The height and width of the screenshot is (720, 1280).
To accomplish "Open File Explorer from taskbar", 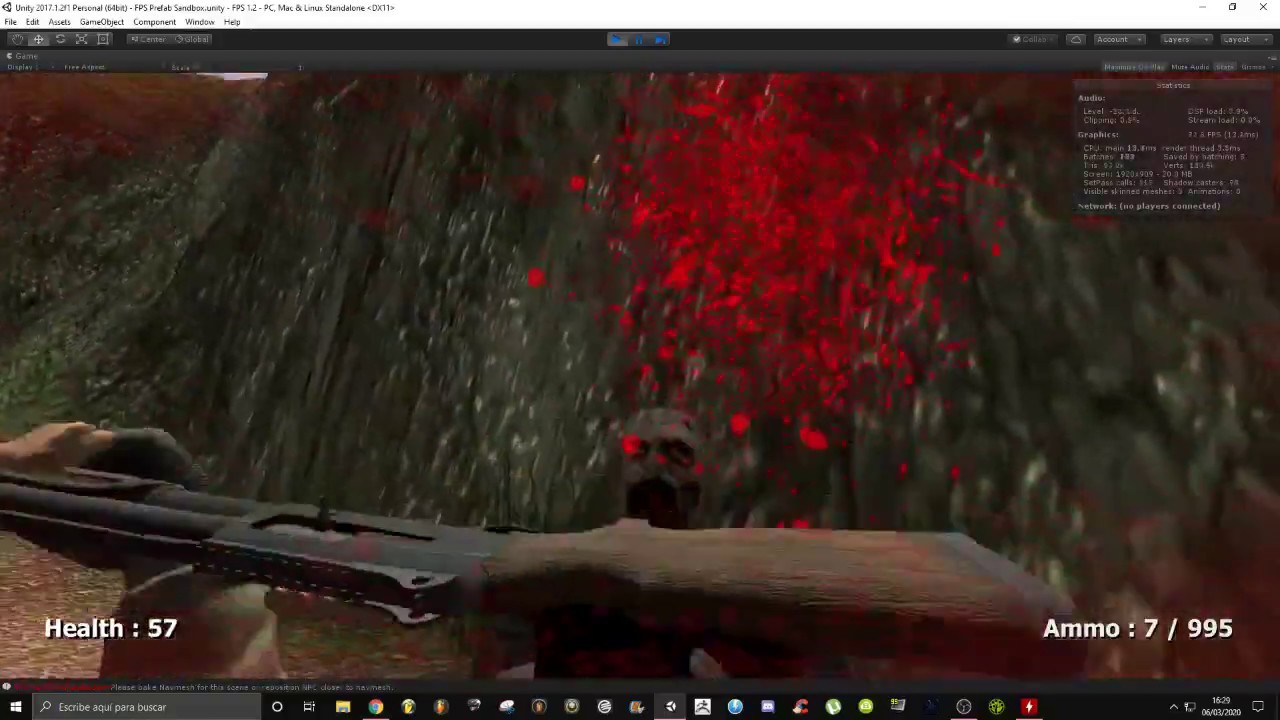I will coord(343,707).
